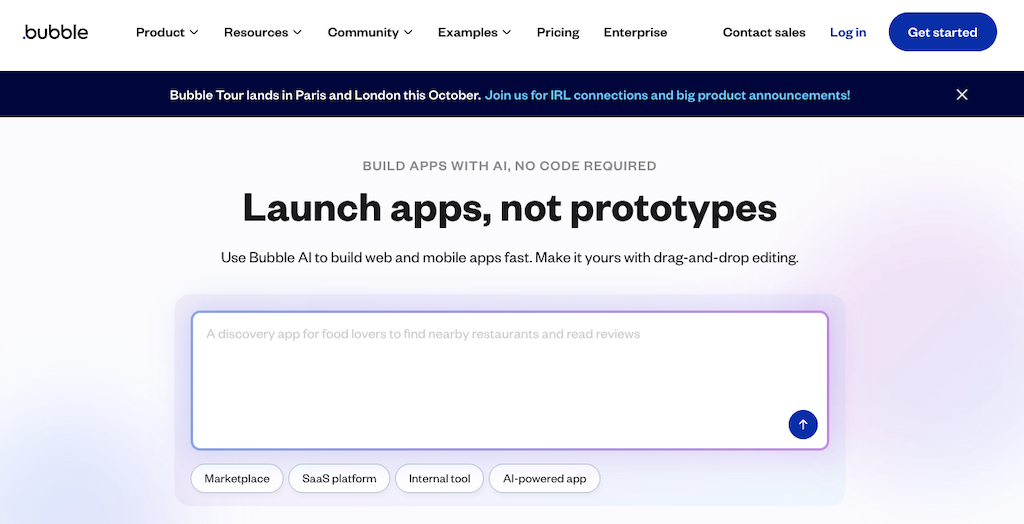Focus the app idea prompt text box
Screen dimensions: 1024x524
[510, 381]
